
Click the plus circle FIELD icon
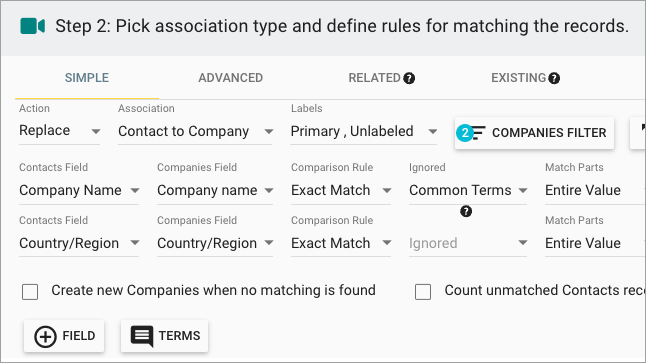(x=45, y=336)
